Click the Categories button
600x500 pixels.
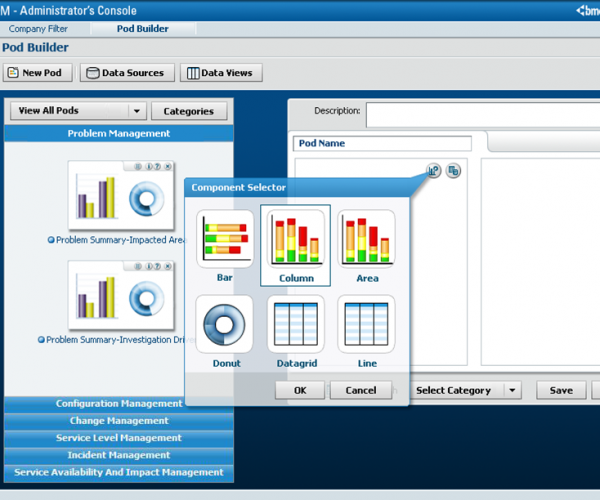coord(189,111)
